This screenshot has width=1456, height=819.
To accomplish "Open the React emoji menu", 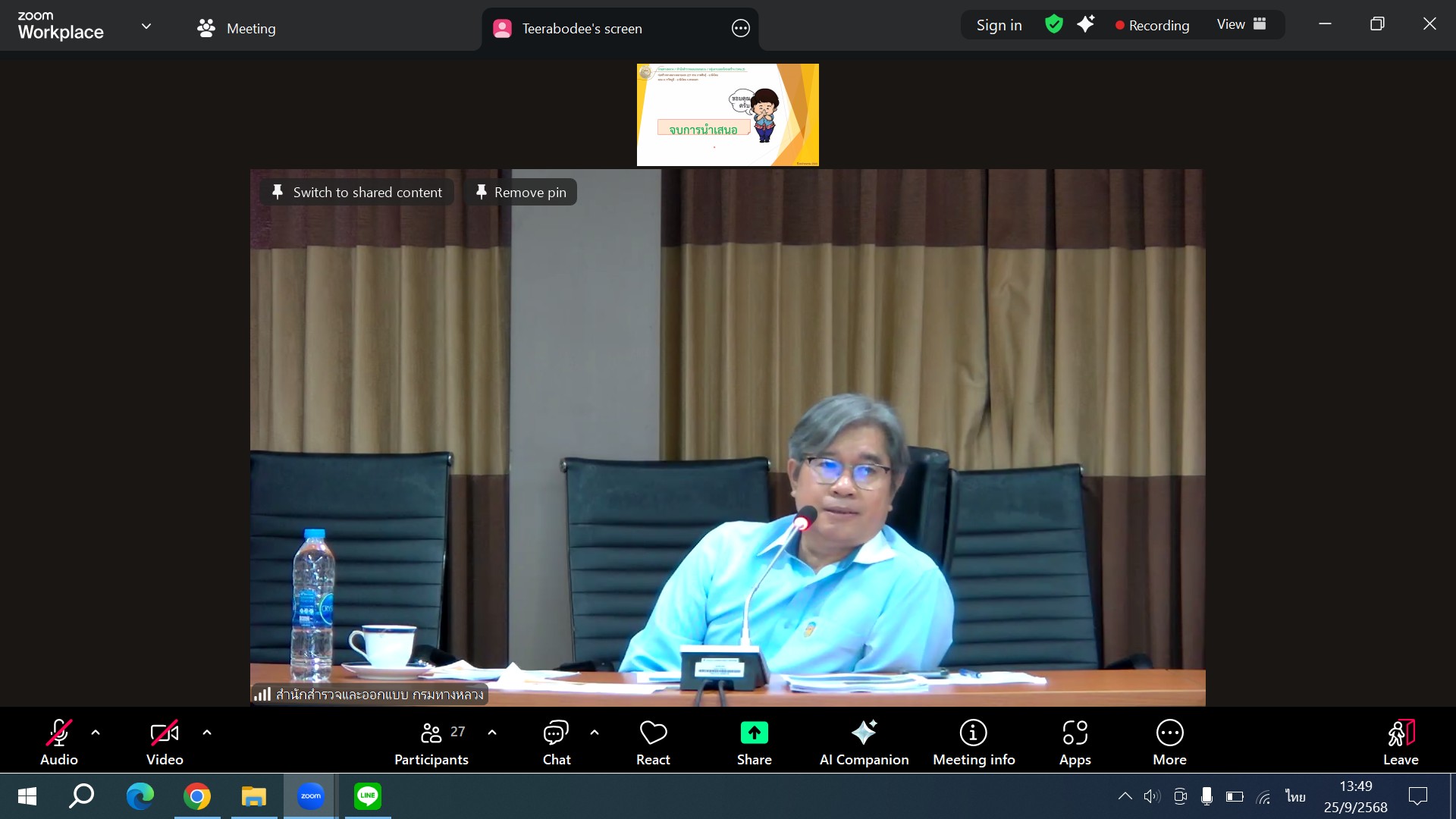I will (653, 742).
